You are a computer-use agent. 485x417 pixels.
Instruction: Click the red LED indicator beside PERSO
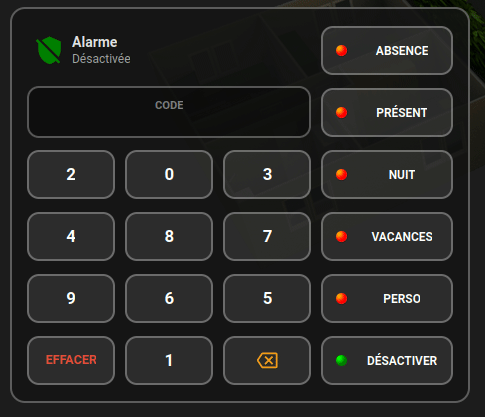point(341,298)
